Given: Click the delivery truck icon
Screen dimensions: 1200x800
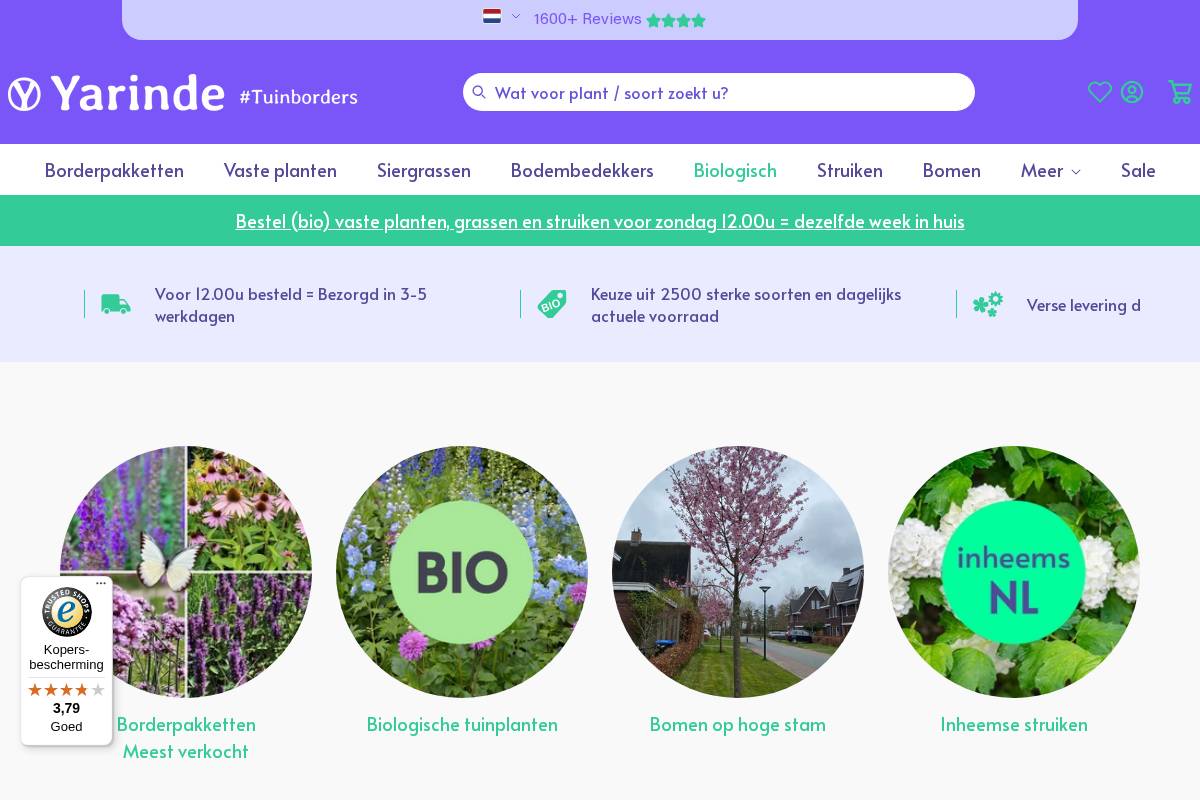Looking at the screenshot, I should click(116, 304).
